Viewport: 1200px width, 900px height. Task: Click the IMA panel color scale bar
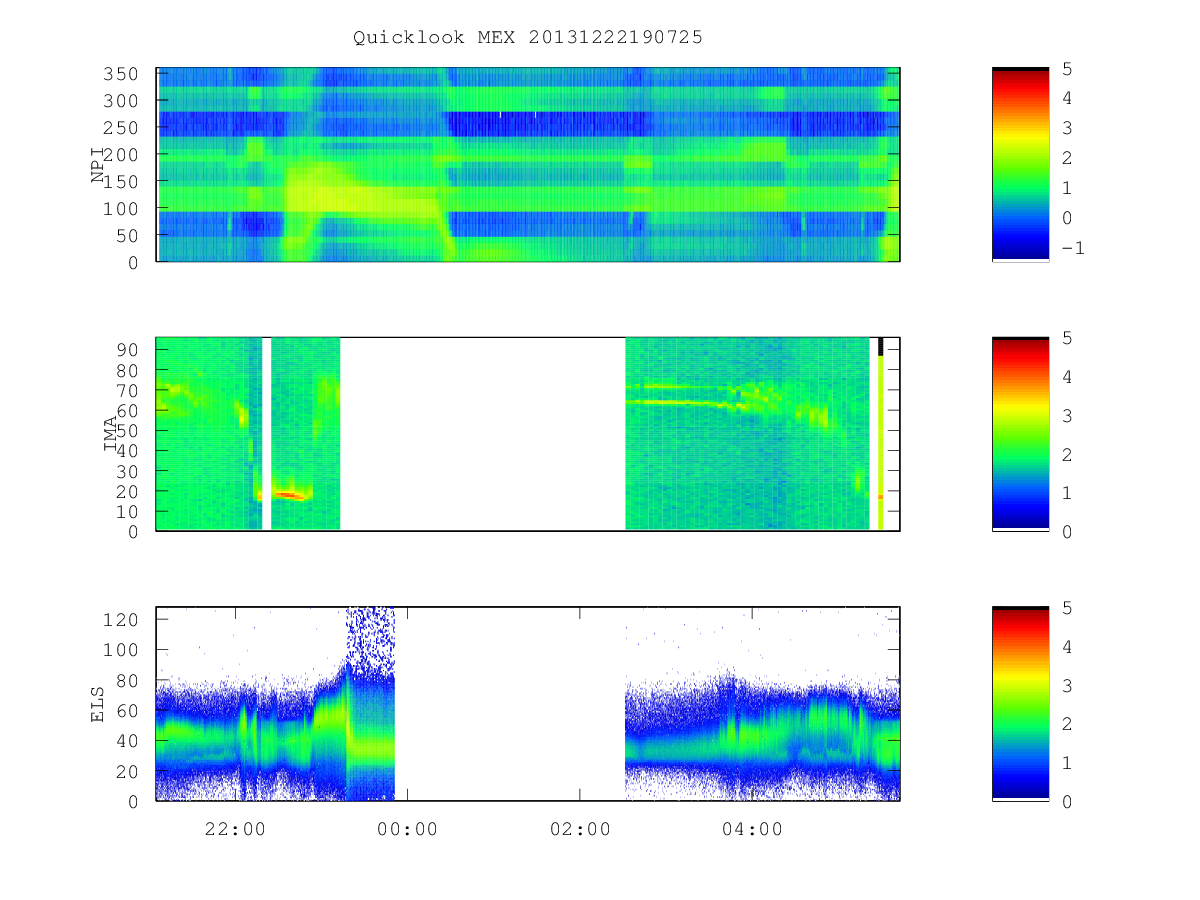point(1020,434)
